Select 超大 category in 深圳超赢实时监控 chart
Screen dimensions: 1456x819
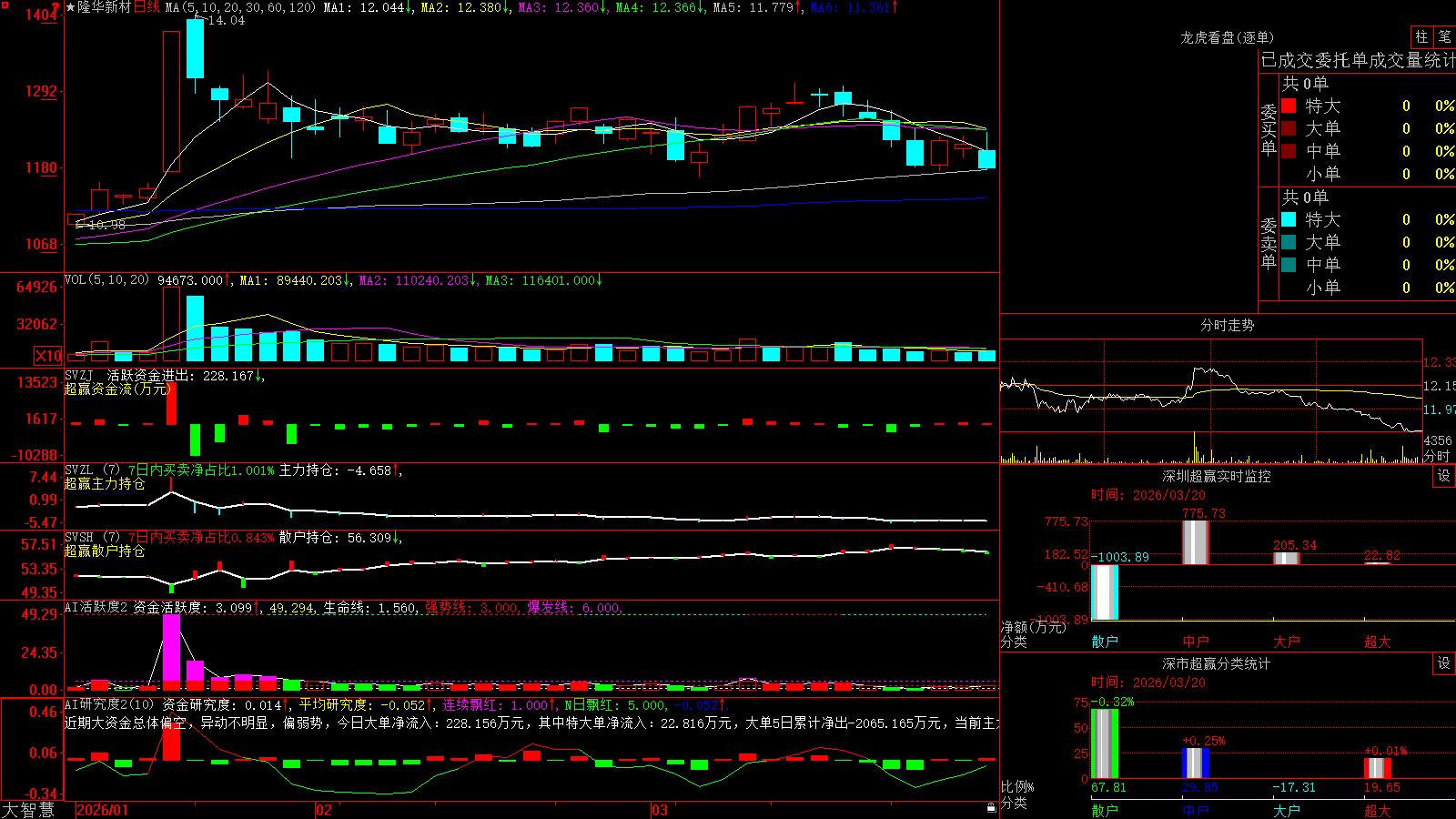(1378, 642)
